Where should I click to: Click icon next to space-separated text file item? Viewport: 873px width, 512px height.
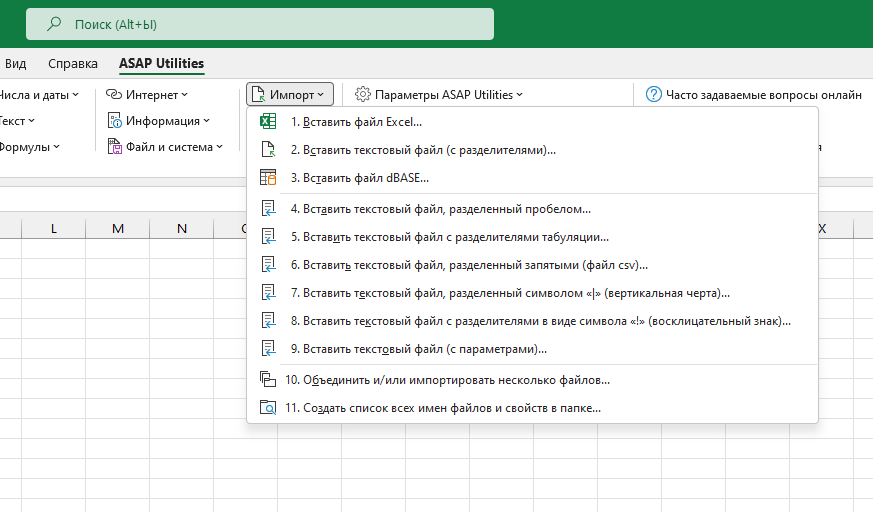(268, 209)
